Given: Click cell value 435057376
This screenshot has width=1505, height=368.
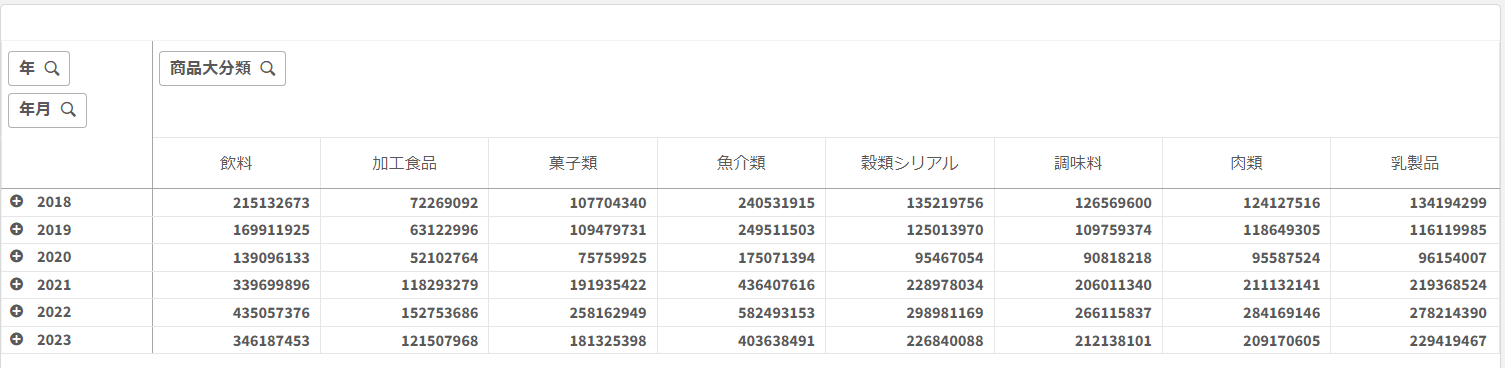Looking at the screenshot, I should click(x=271, y=312).
